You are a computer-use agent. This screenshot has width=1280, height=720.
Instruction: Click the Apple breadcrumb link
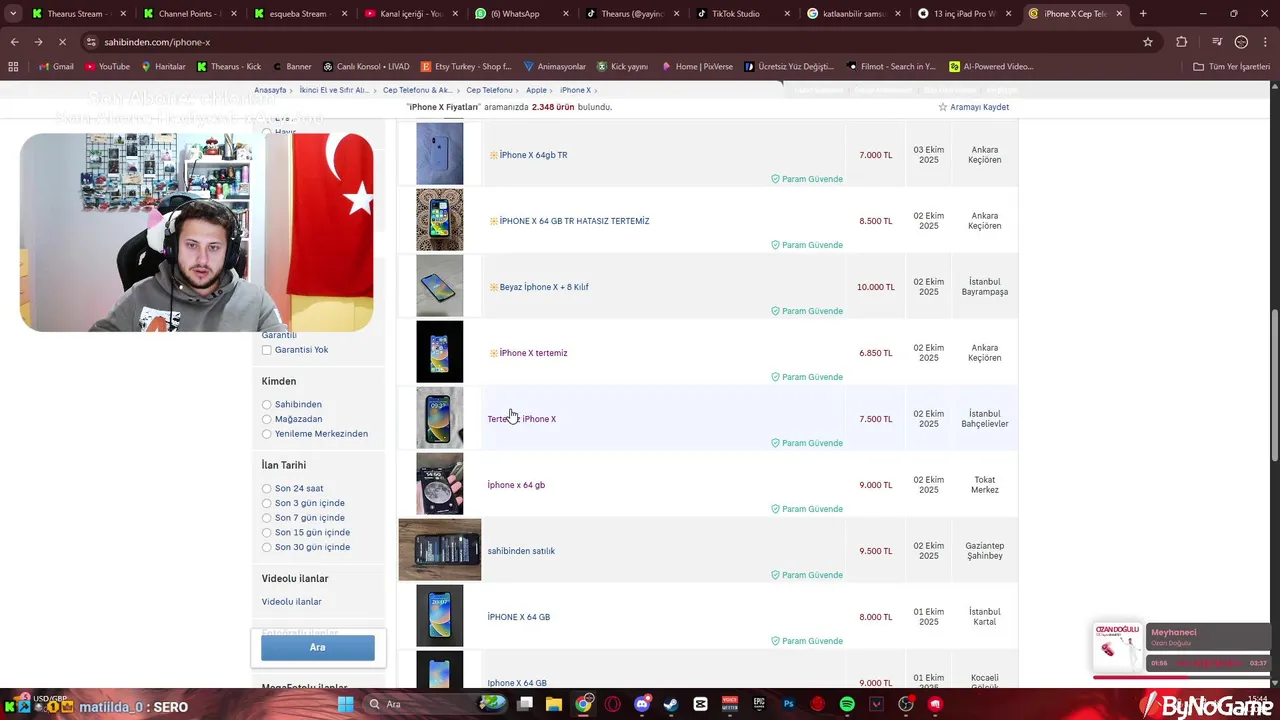536,90
